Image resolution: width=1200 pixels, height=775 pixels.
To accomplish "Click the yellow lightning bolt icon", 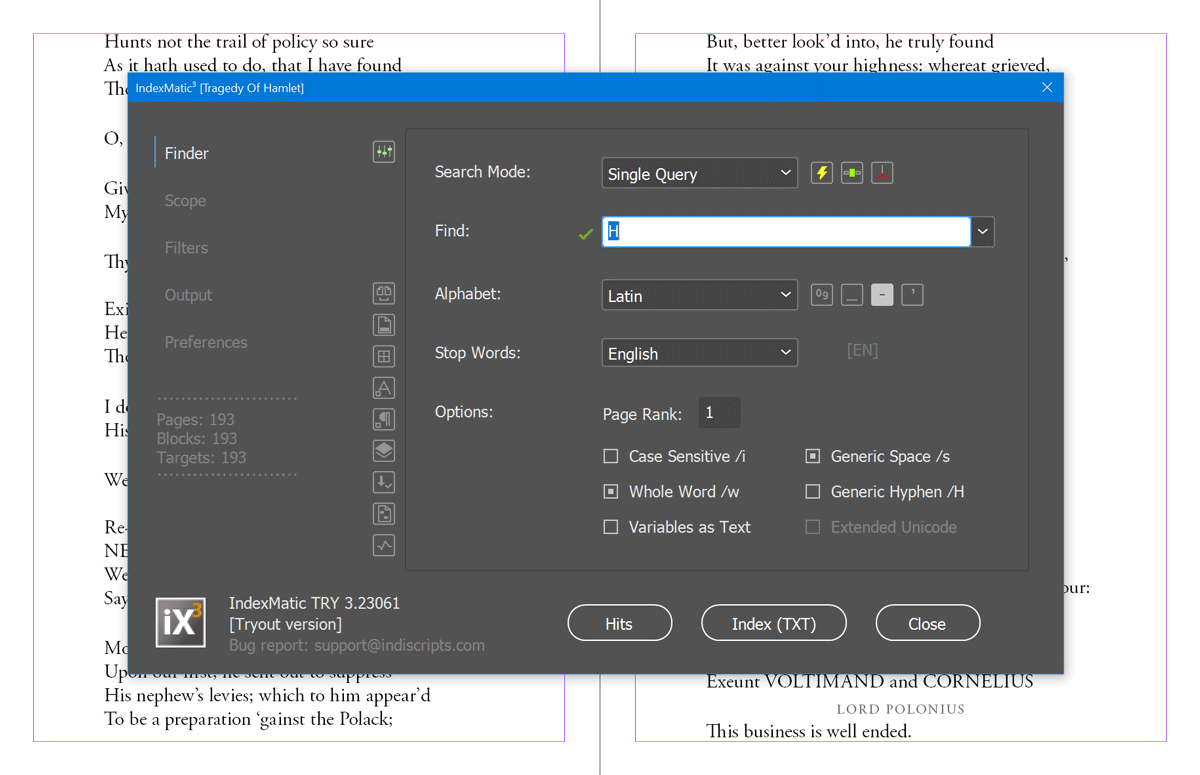I will tap(822, 173).
